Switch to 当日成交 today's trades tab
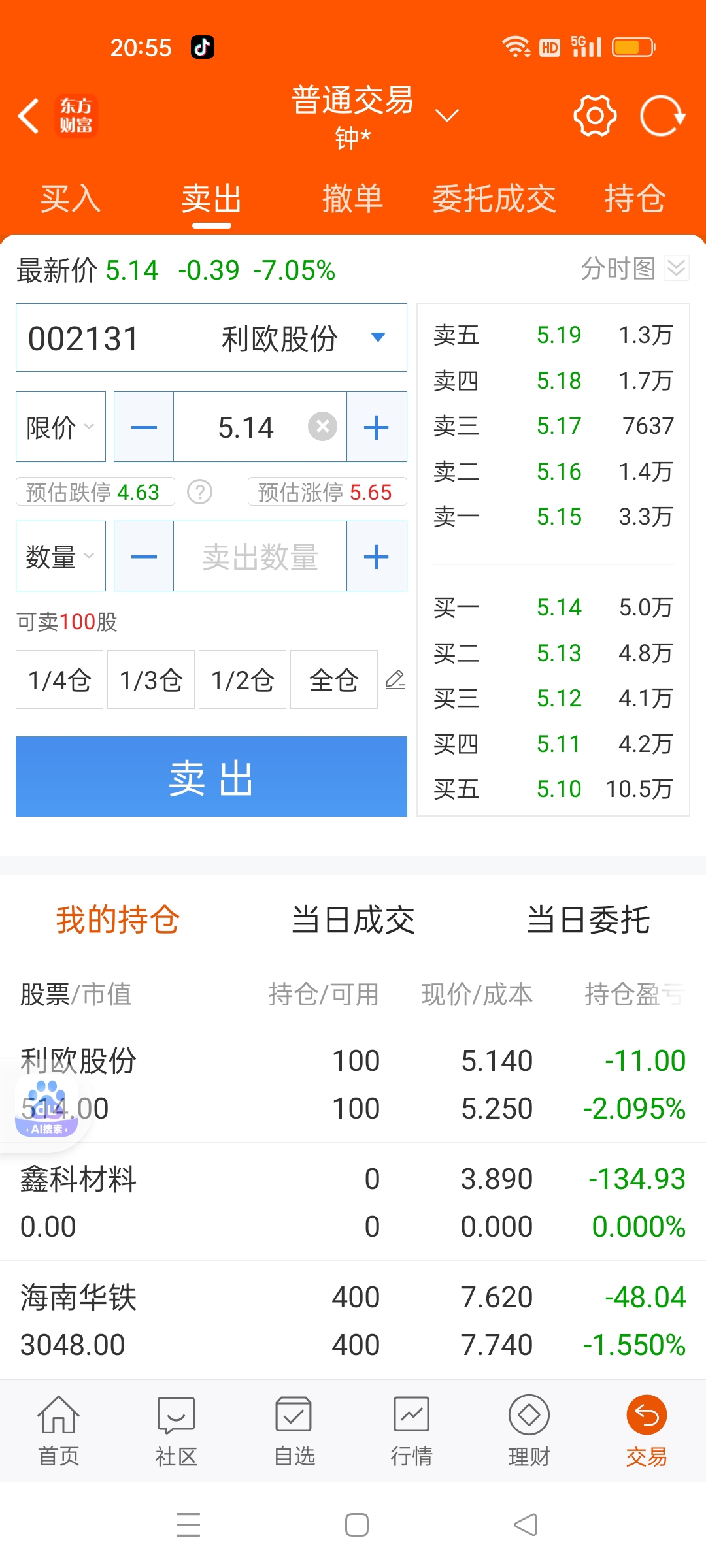This screenshot has height=1568, width=706. coord(353,920)
